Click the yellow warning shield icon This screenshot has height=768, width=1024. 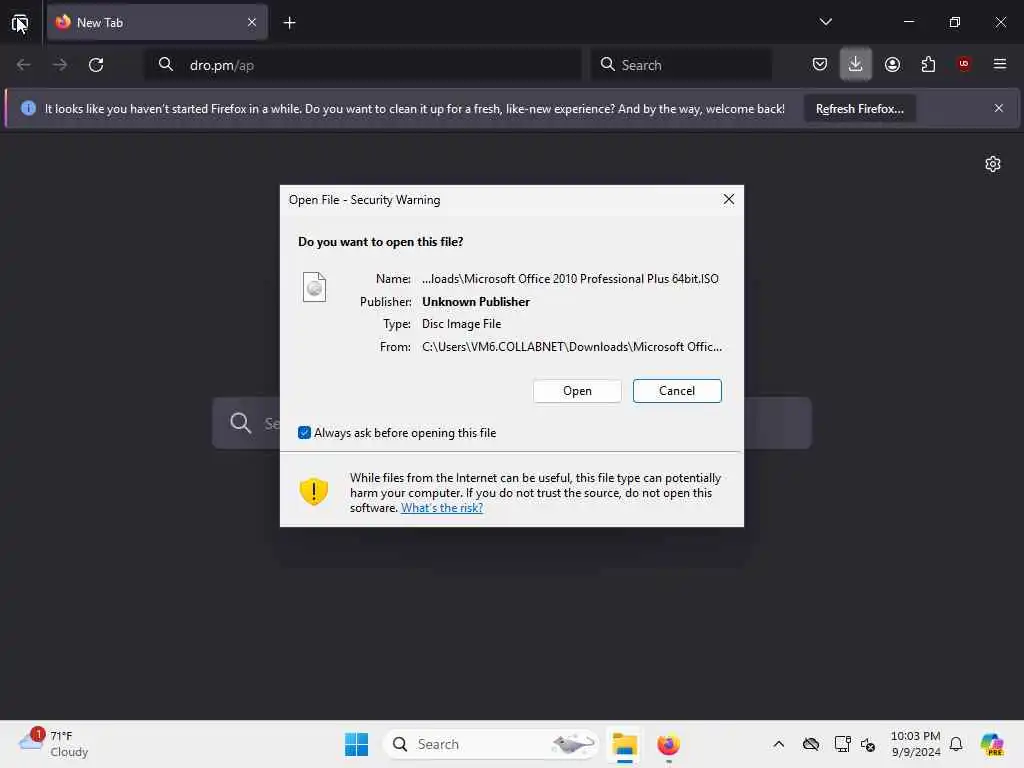tap(313, 491)
